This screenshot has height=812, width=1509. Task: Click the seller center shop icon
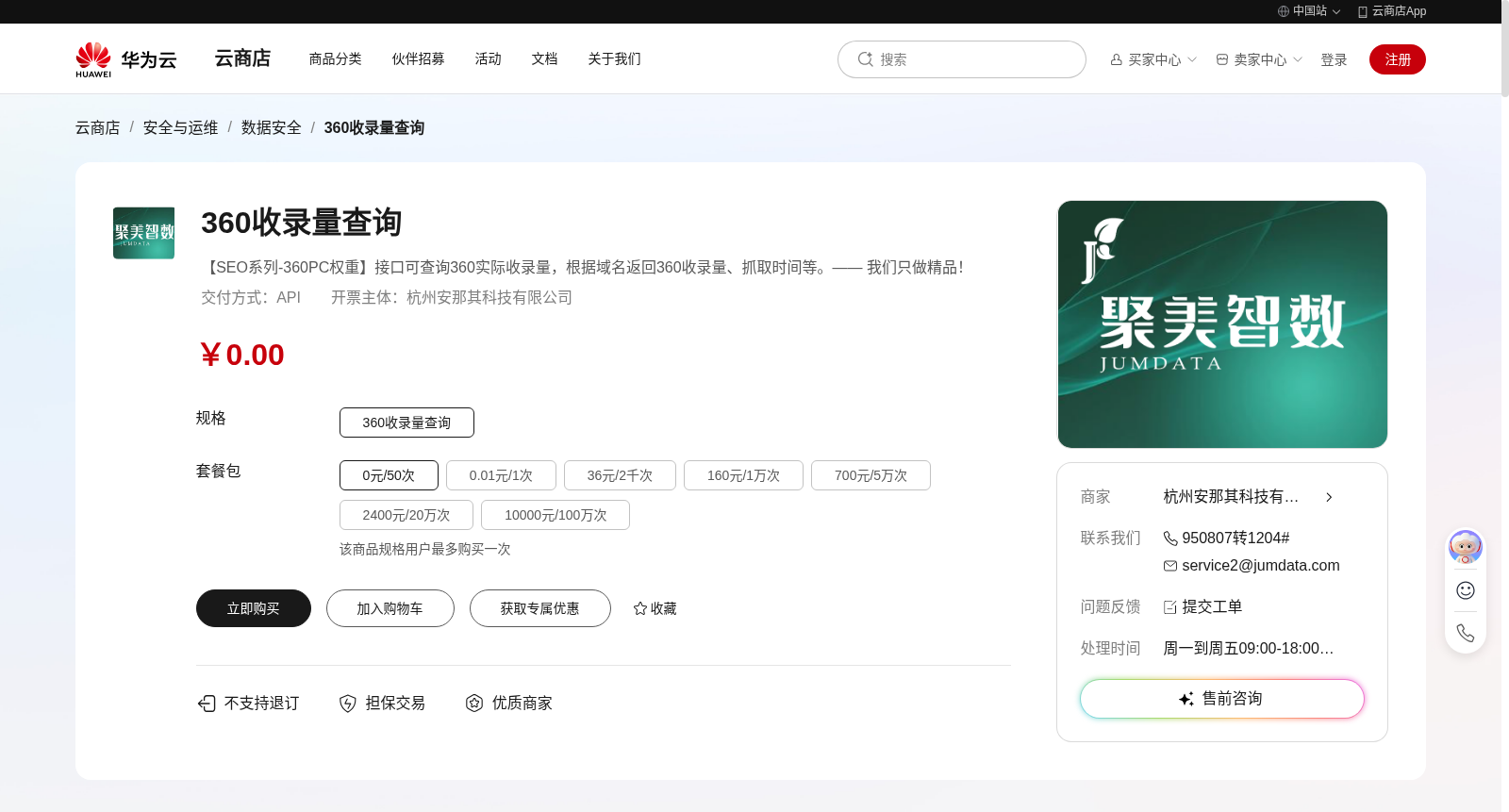(1222, 59)
